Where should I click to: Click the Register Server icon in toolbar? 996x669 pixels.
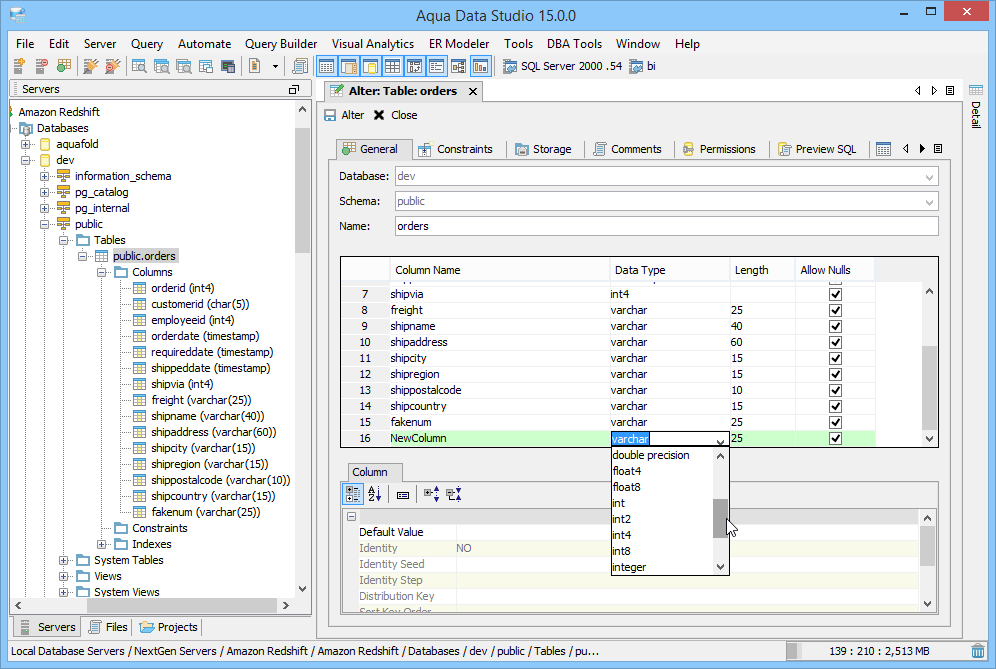(x=19, y=66)
